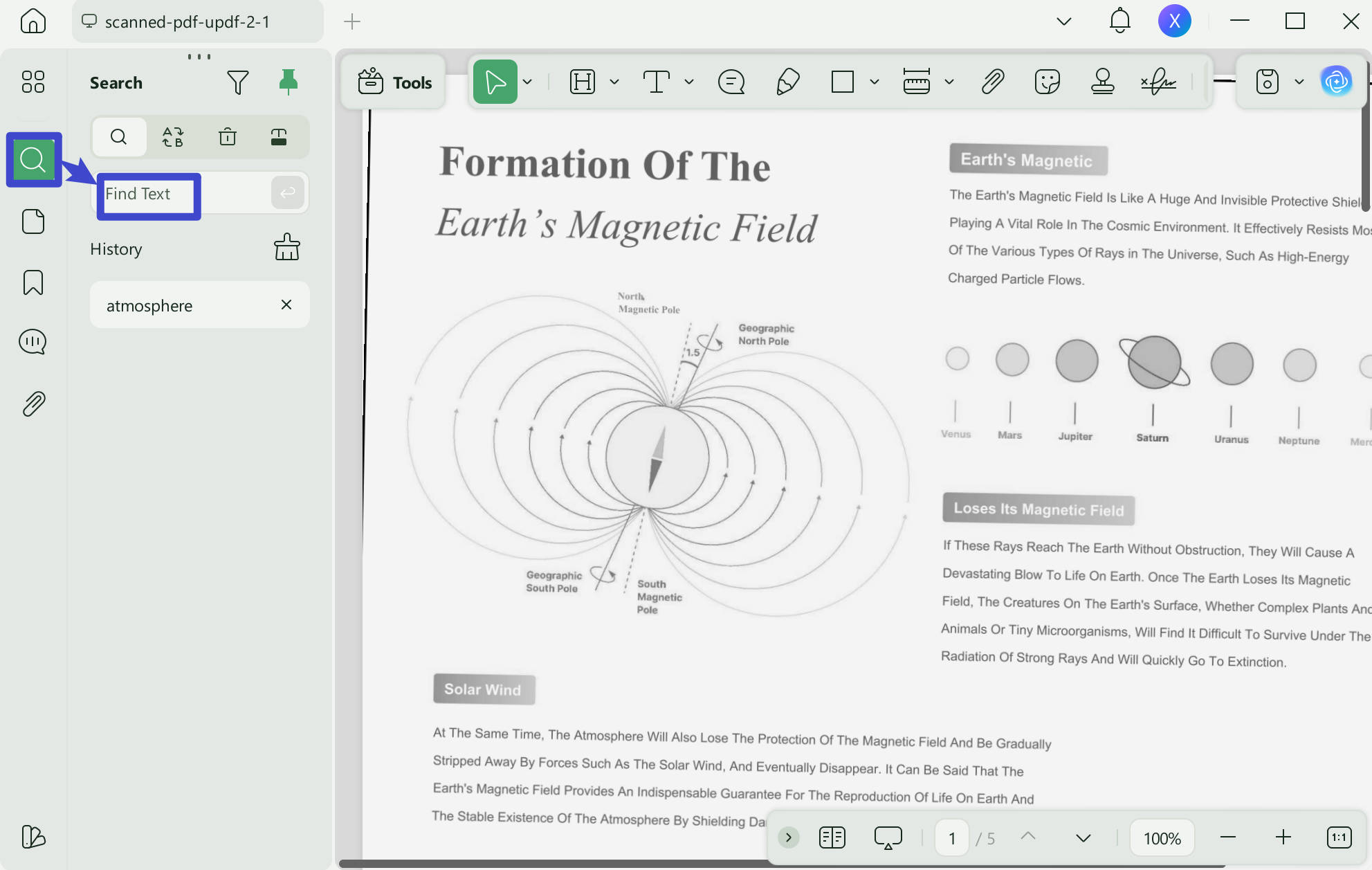This screenshot has height=870, width=1372.
Task: Open the Comments panel icon in sidebar
Action: [x=33, y=342]
